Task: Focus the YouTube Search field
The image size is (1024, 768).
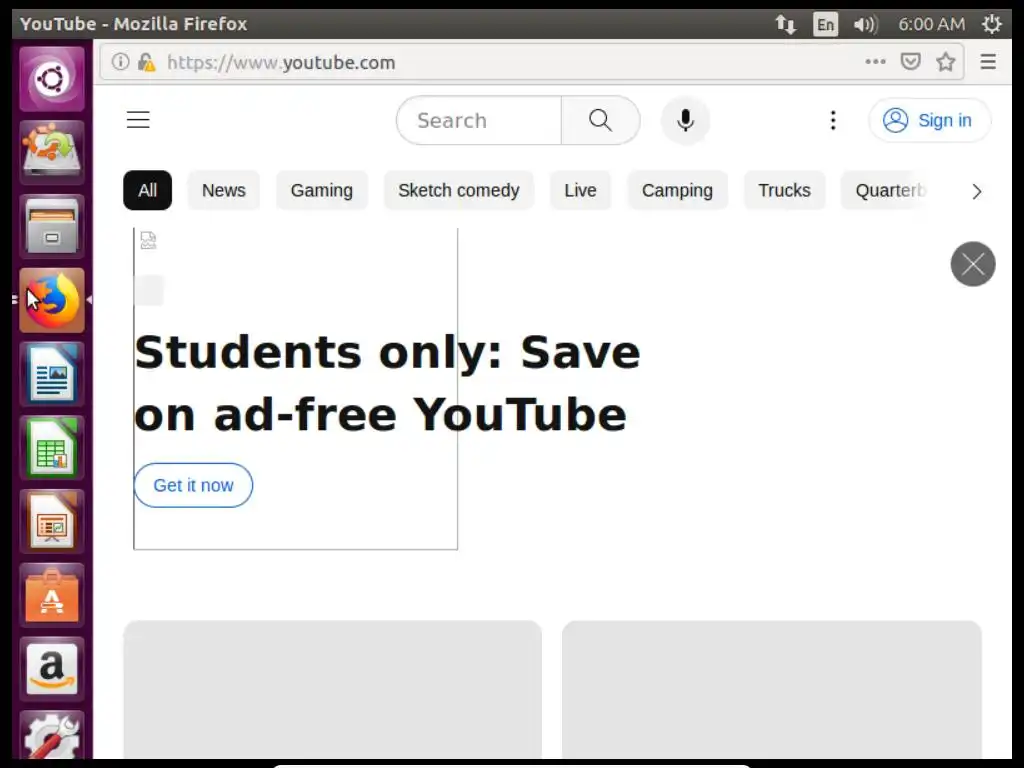Action: (x=479, y=120)
